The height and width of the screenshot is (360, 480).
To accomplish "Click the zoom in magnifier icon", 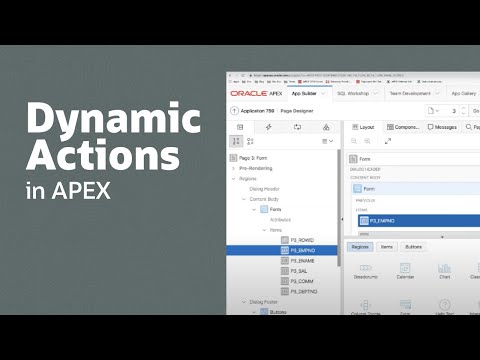I will coord(367,141).
